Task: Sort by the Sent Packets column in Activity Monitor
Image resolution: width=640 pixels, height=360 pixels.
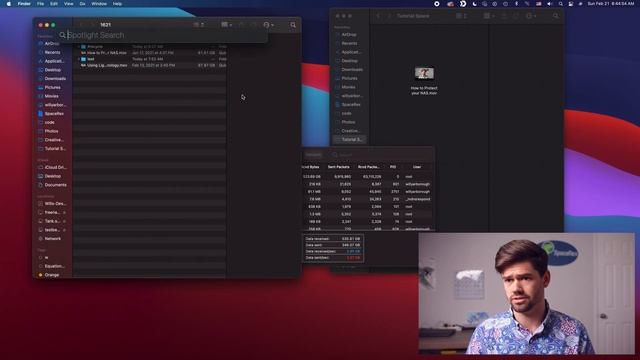Action: point(338,167)
